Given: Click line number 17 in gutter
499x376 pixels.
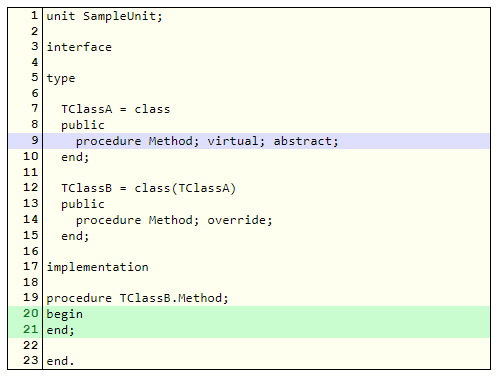Looking at the screenshot, I should (x=31, y=266).
